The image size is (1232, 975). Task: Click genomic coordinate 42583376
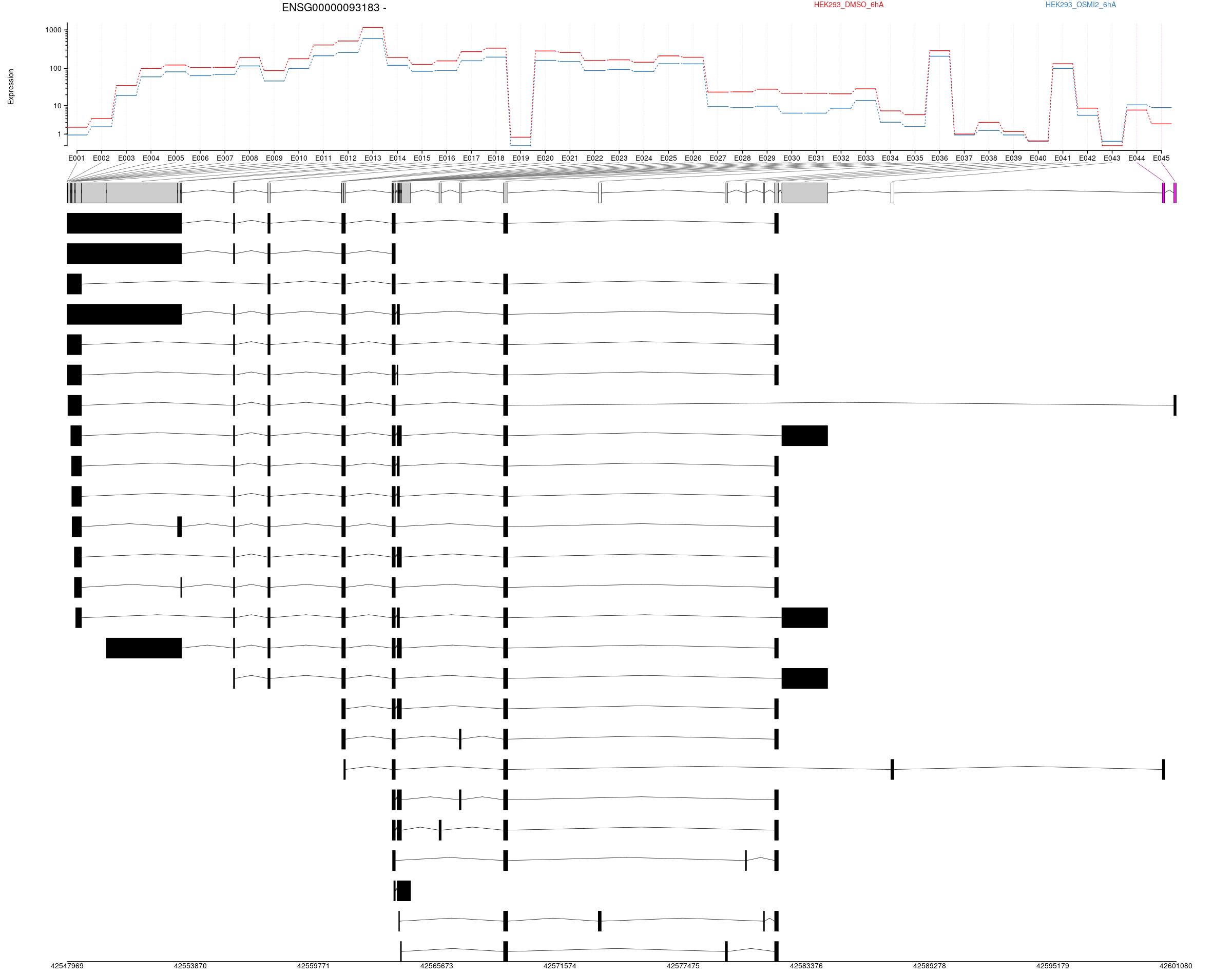pyautogui.click(x=806, y=966)
